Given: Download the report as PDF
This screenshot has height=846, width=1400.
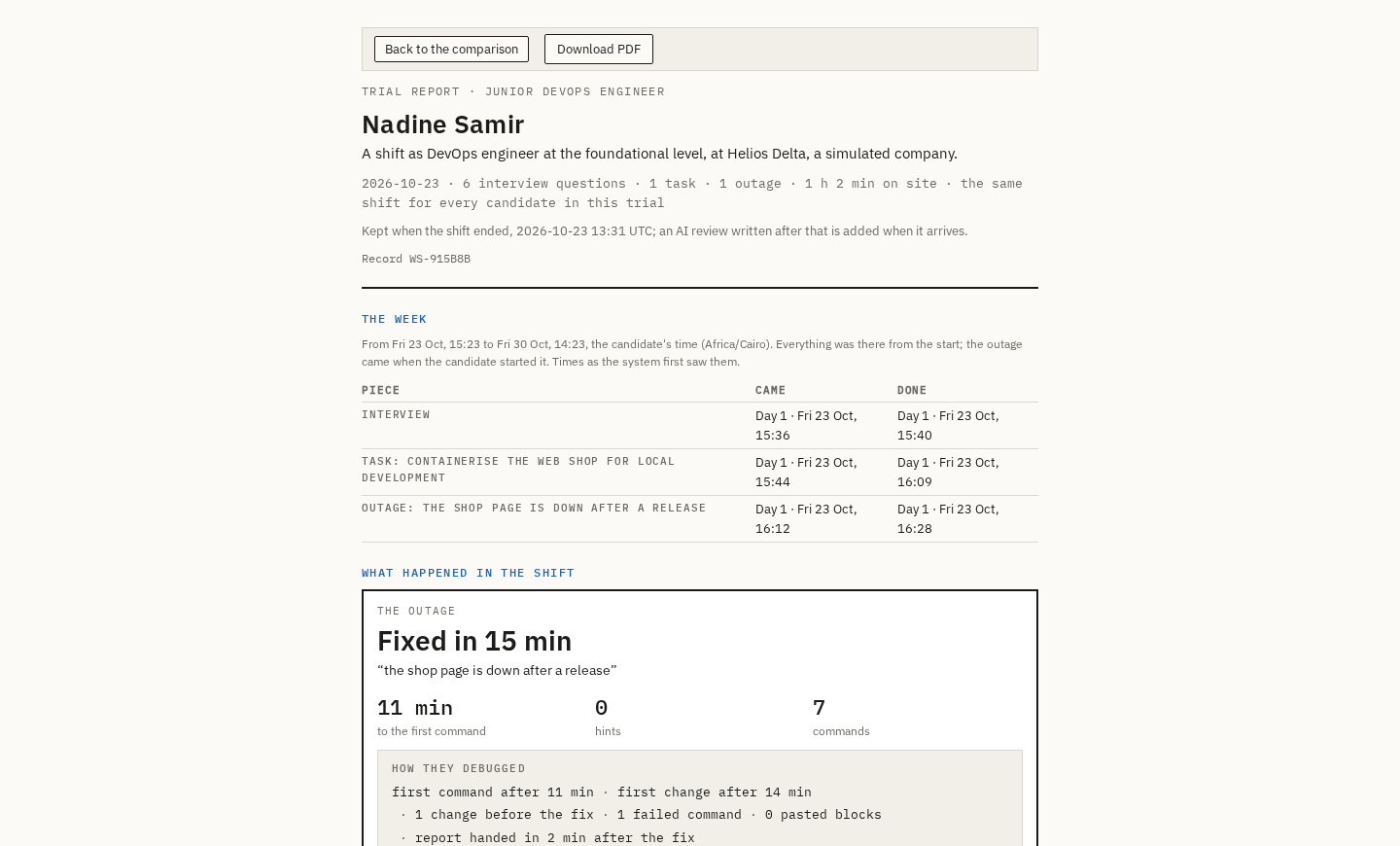Looking at the screenshot, I should (599, 49).
